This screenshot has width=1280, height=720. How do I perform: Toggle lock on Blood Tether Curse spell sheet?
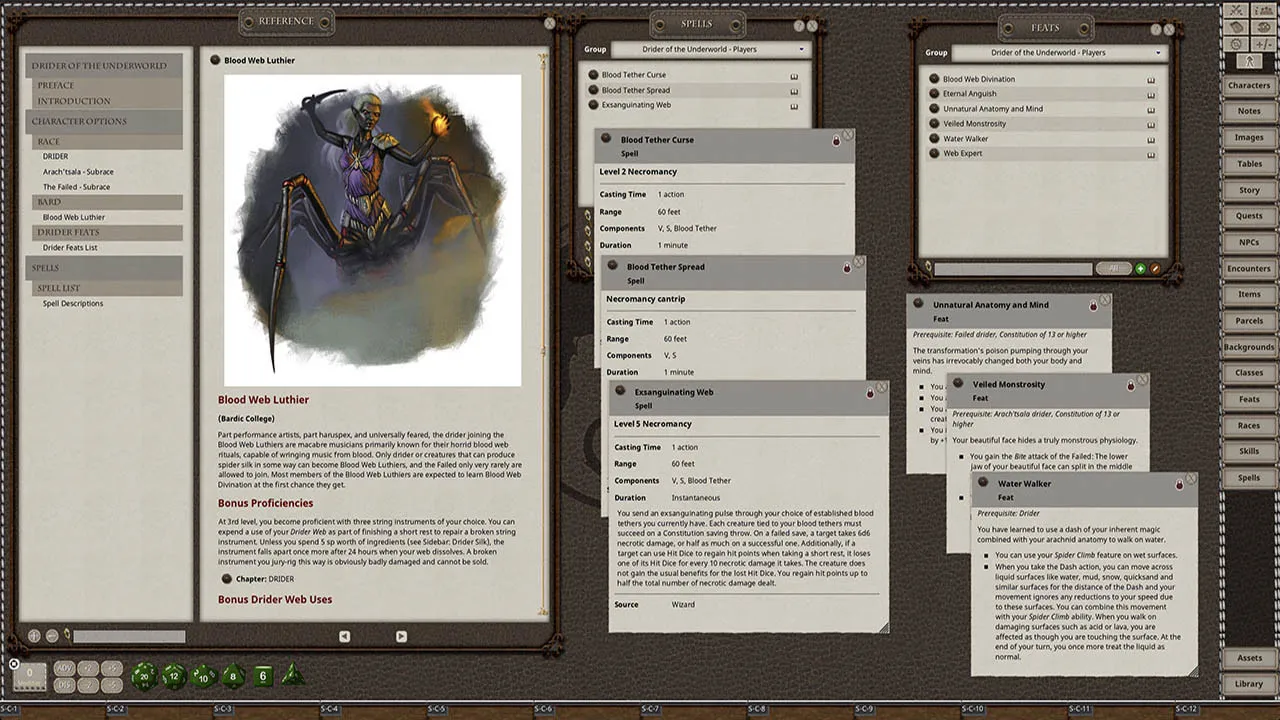(x=837, y=141)
